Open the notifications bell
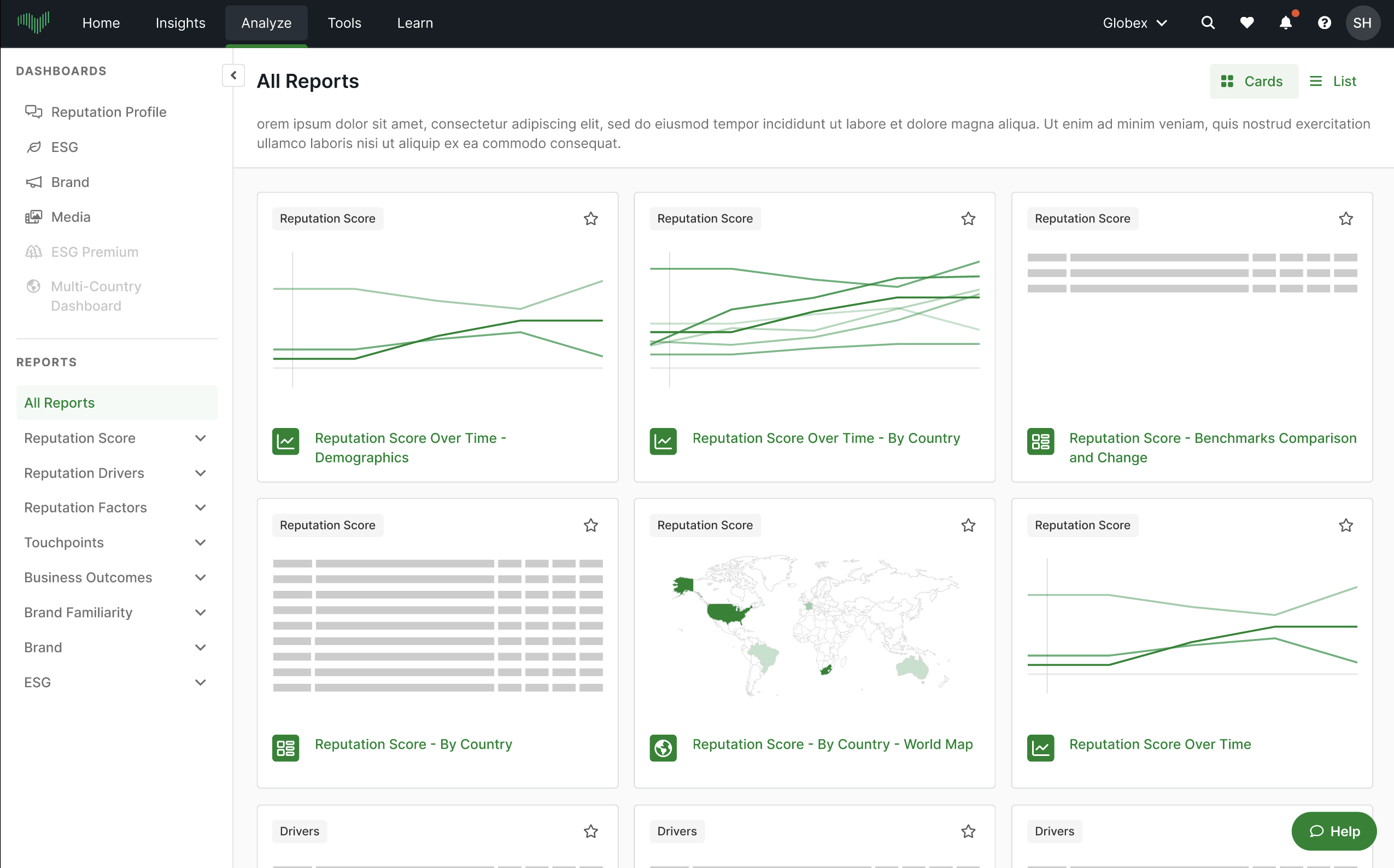 tap(1286, 23)
